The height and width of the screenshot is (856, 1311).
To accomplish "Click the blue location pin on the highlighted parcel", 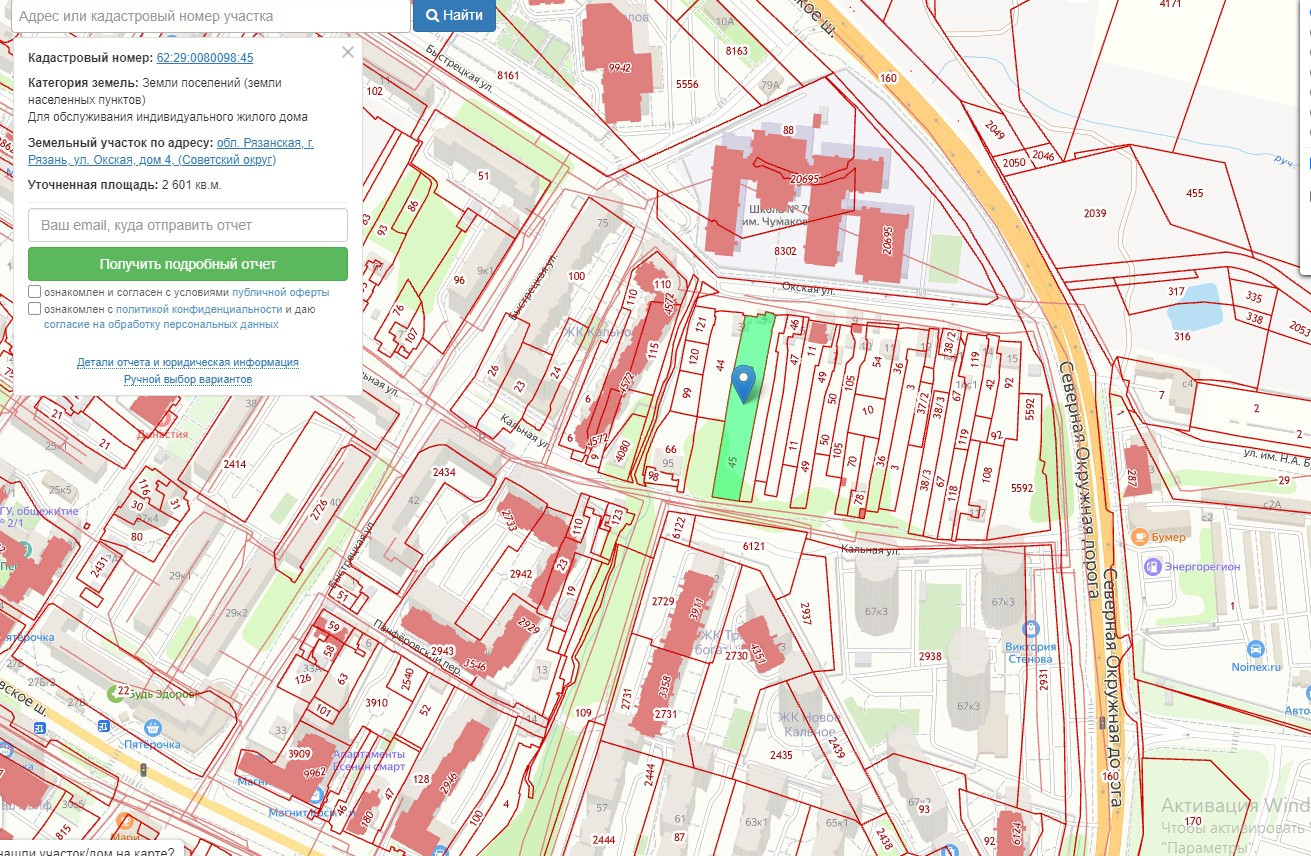I will point(743,383).
